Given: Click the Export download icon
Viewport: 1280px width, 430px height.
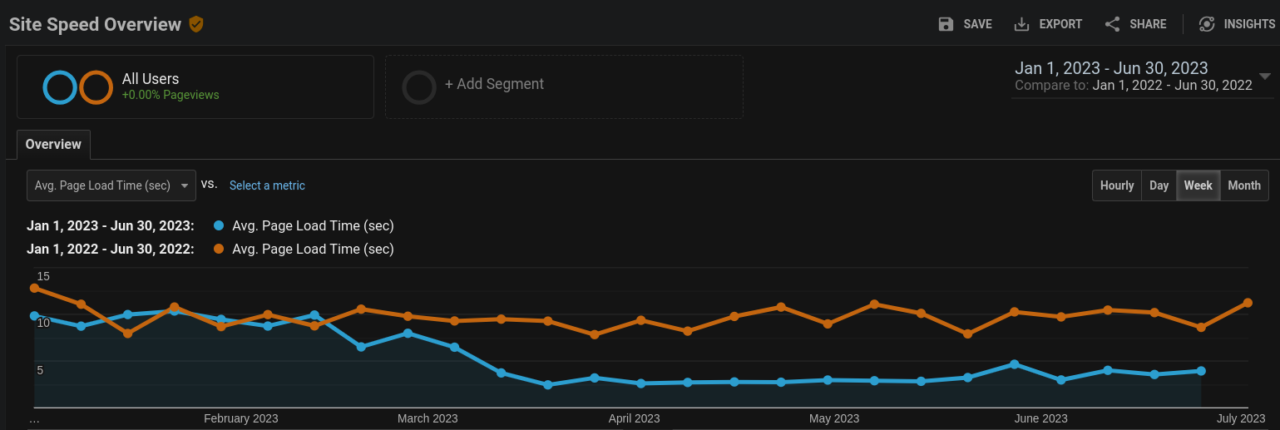Looking at the screenshot, I should [1022, 24].
